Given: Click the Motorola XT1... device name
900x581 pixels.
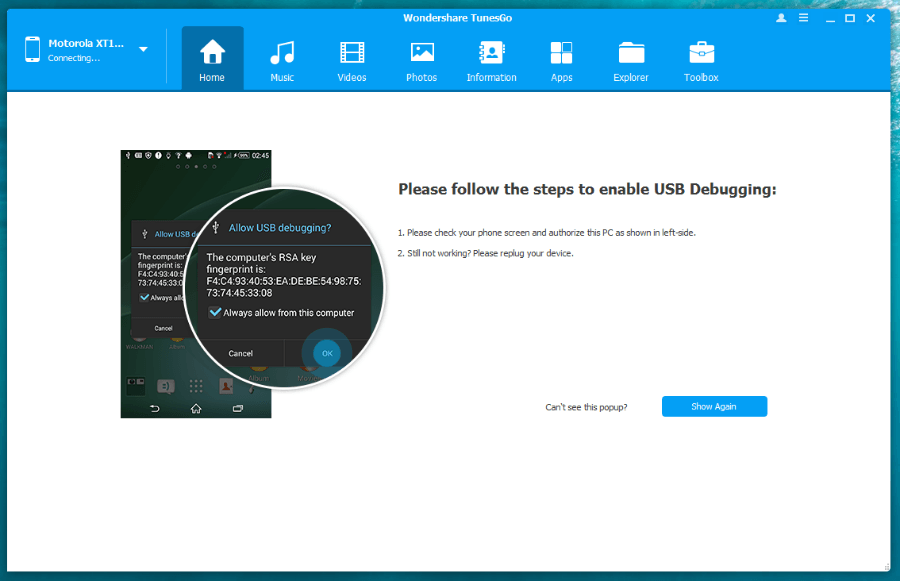Looking at the screenshot, I should coord(86,43).
